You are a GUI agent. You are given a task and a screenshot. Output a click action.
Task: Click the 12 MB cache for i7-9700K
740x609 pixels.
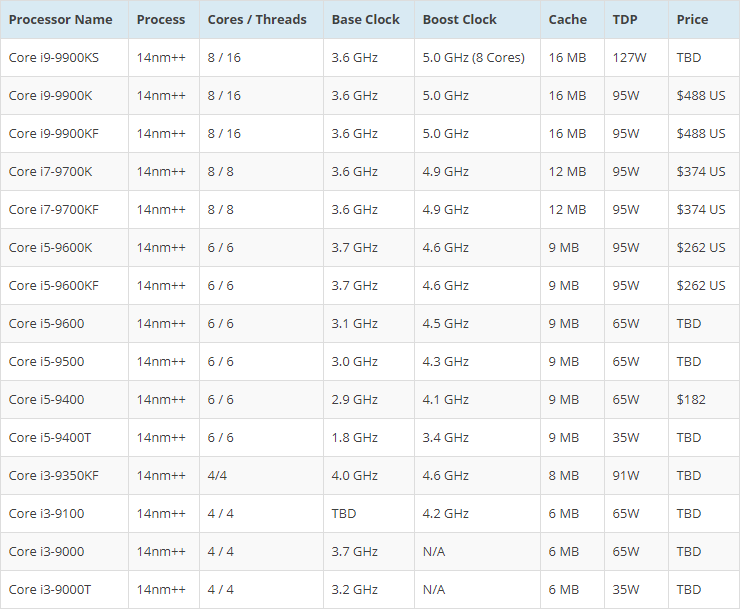[x=567, y=171]
